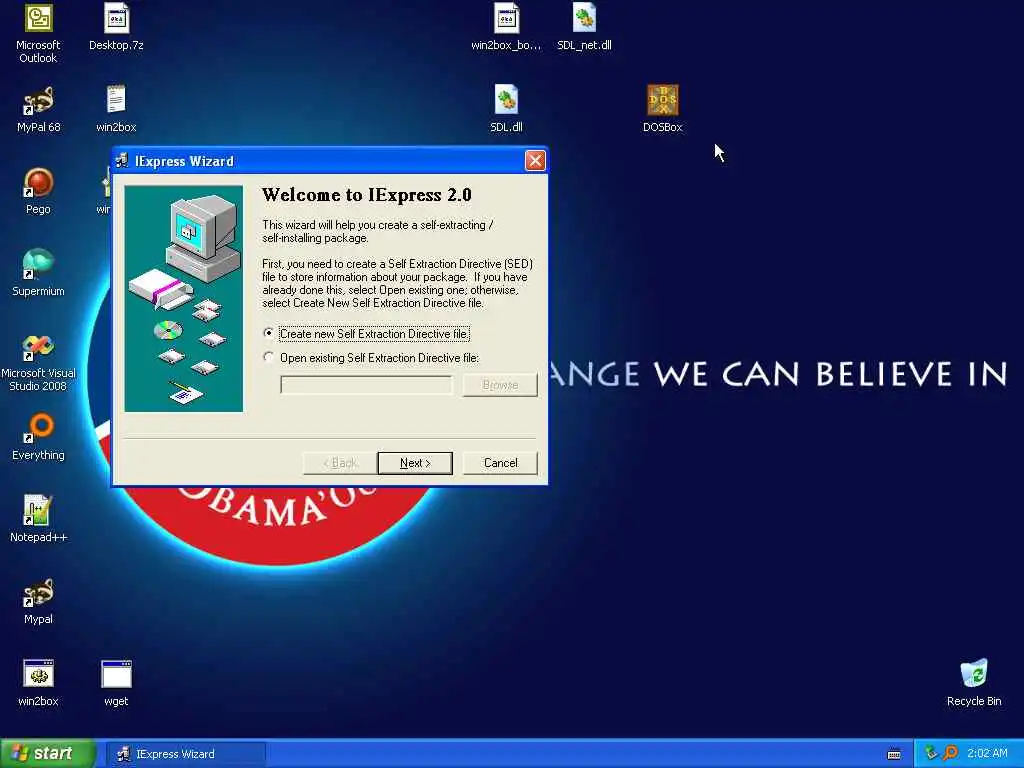Screen dimensions: 1024x768
Task: Click the wizard computer illustration image
Action: (184, 298)
